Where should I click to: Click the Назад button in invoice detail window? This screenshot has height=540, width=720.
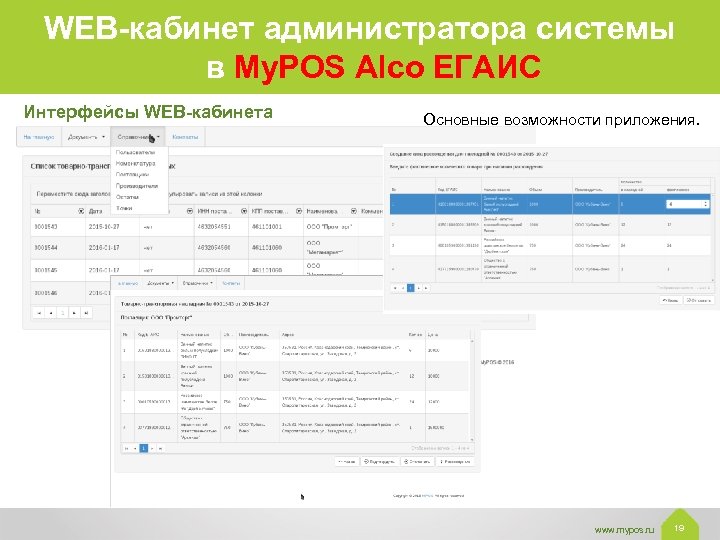[347, 461]
